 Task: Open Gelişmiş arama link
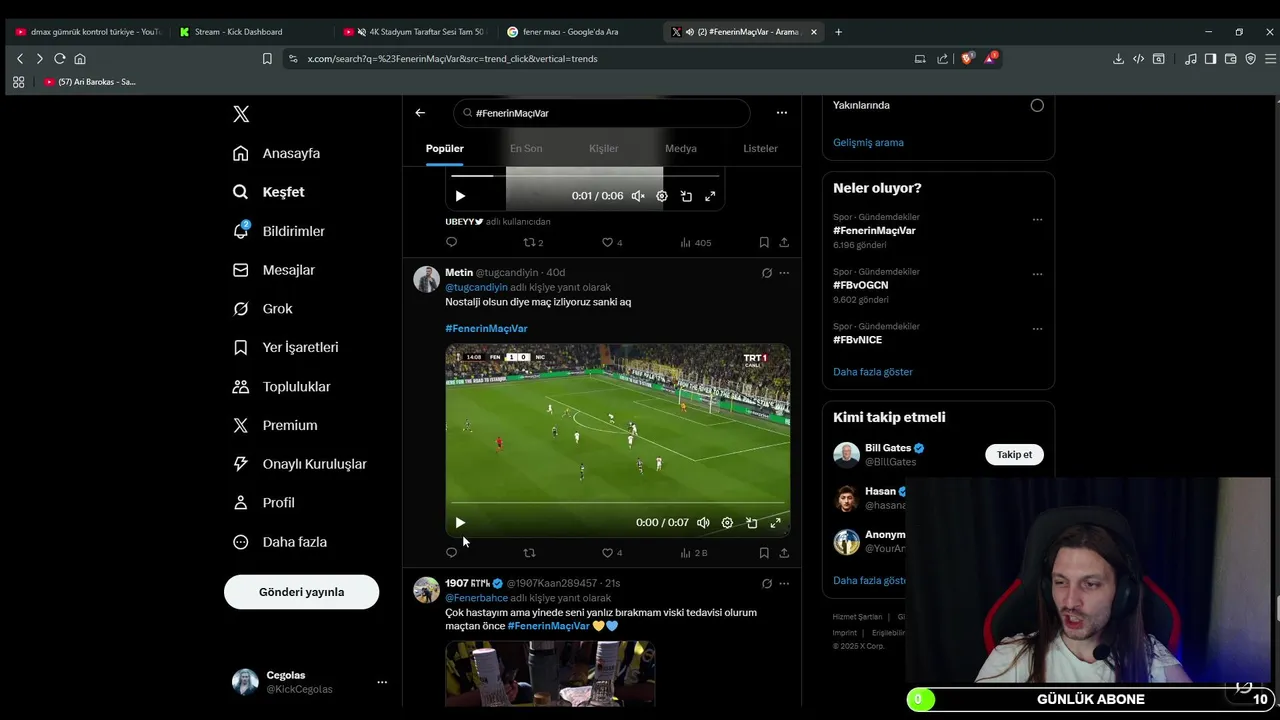pyautogui.click(x=868, y=142)
